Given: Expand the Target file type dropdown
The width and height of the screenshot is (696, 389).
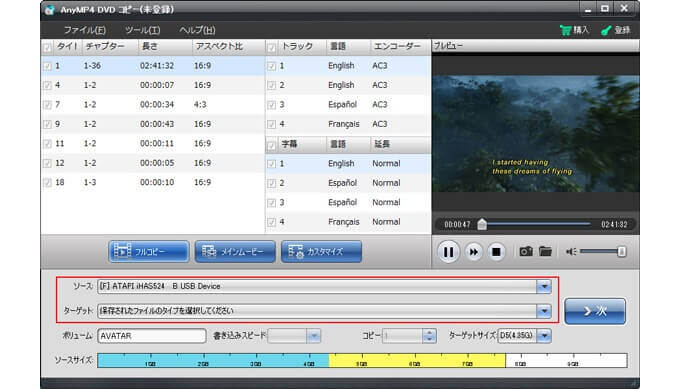Looking at the screenshot, I should point(544,311).
